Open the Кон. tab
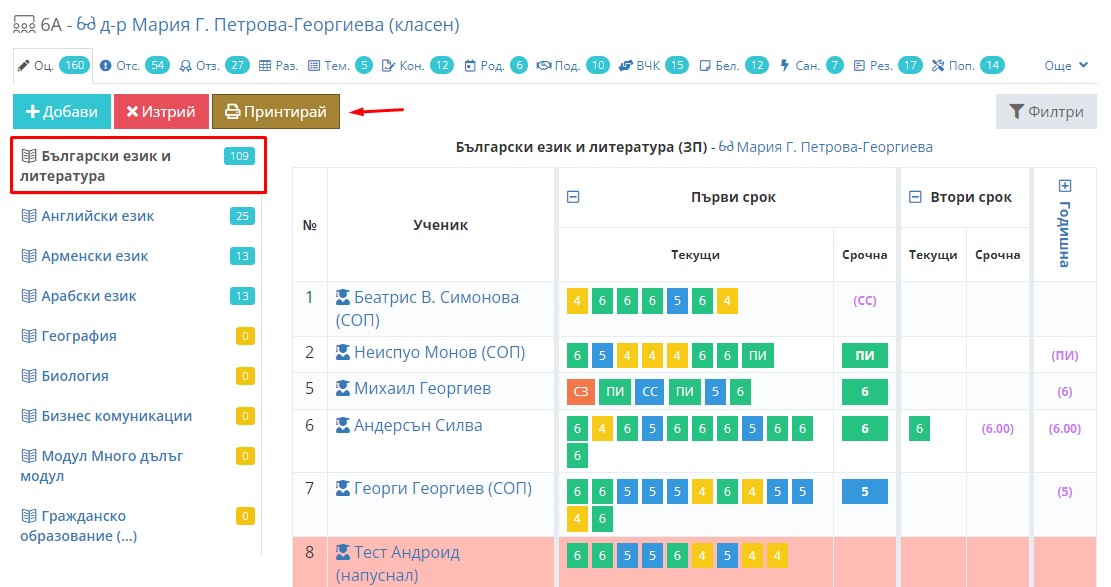 pos(417,66)
